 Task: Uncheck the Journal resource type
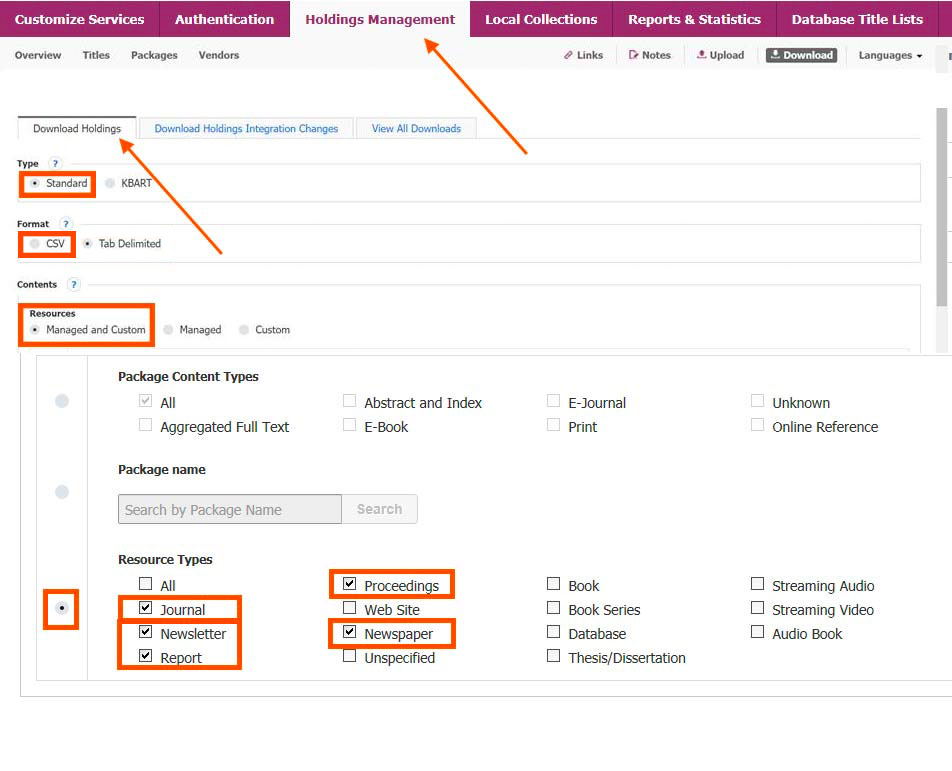coord(145,608)
